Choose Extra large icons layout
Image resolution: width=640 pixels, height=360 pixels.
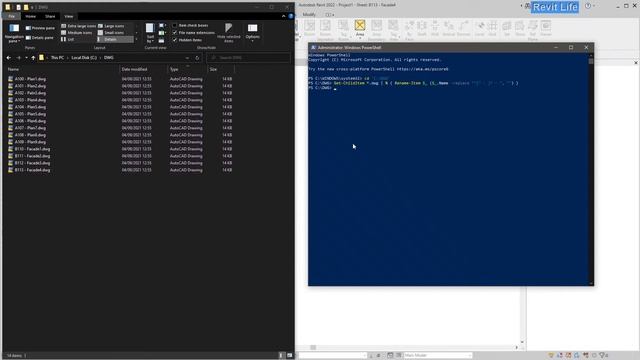pos(78,26)
